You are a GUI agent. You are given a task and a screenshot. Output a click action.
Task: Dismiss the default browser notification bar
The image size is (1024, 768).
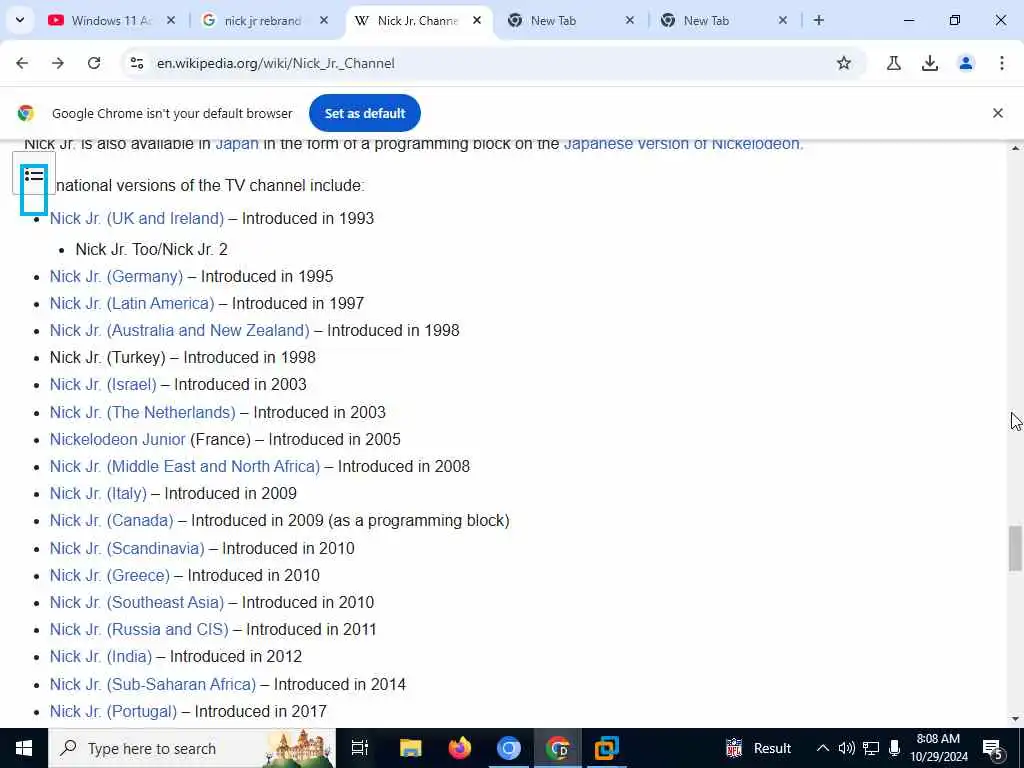click(998, 113)
